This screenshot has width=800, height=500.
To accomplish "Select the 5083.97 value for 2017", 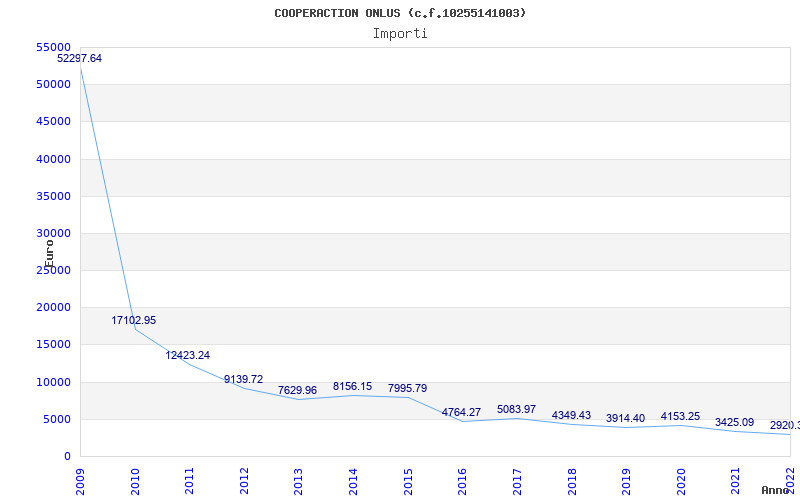I will click(x=516, y=410).
